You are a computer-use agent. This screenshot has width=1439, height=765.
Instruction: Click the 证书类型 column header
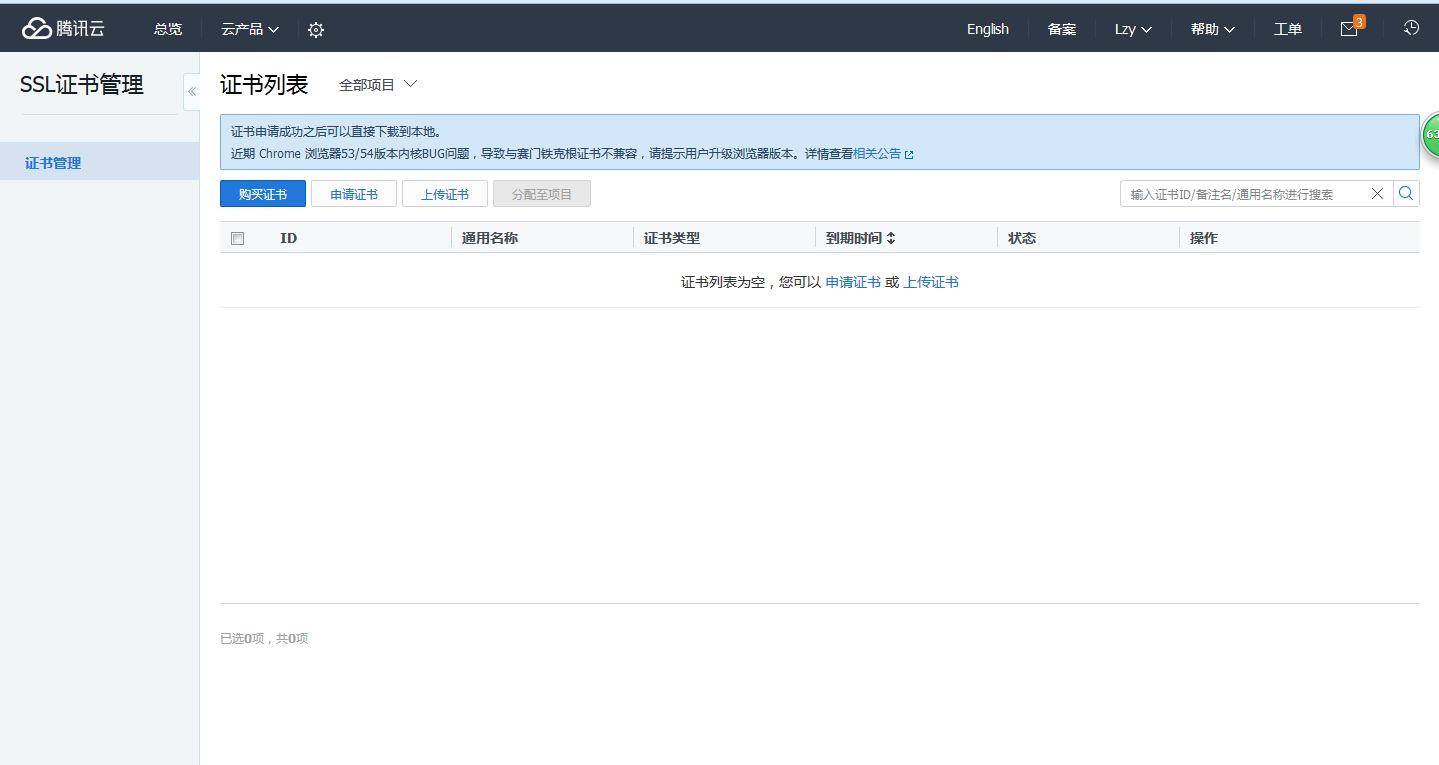[x=672, y=238]
